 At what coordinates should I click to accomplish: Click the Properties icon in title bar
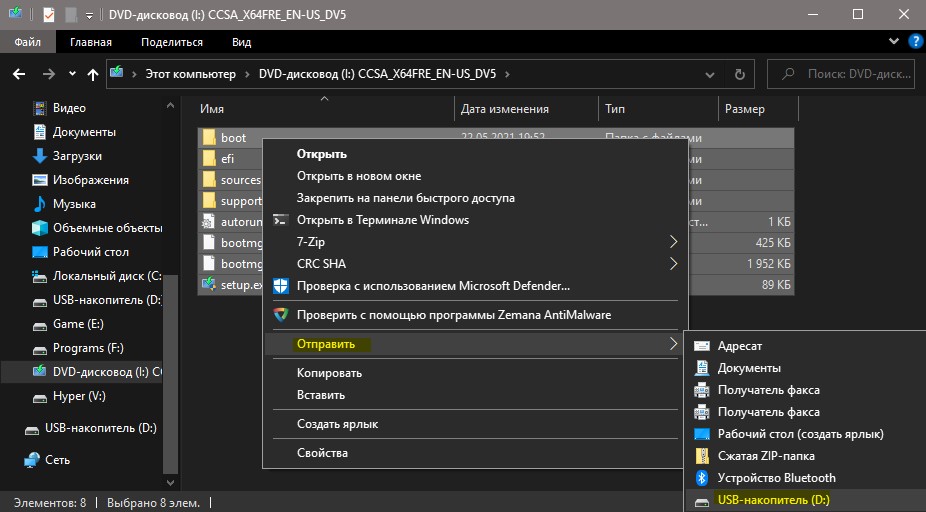[x=49, y=15]
